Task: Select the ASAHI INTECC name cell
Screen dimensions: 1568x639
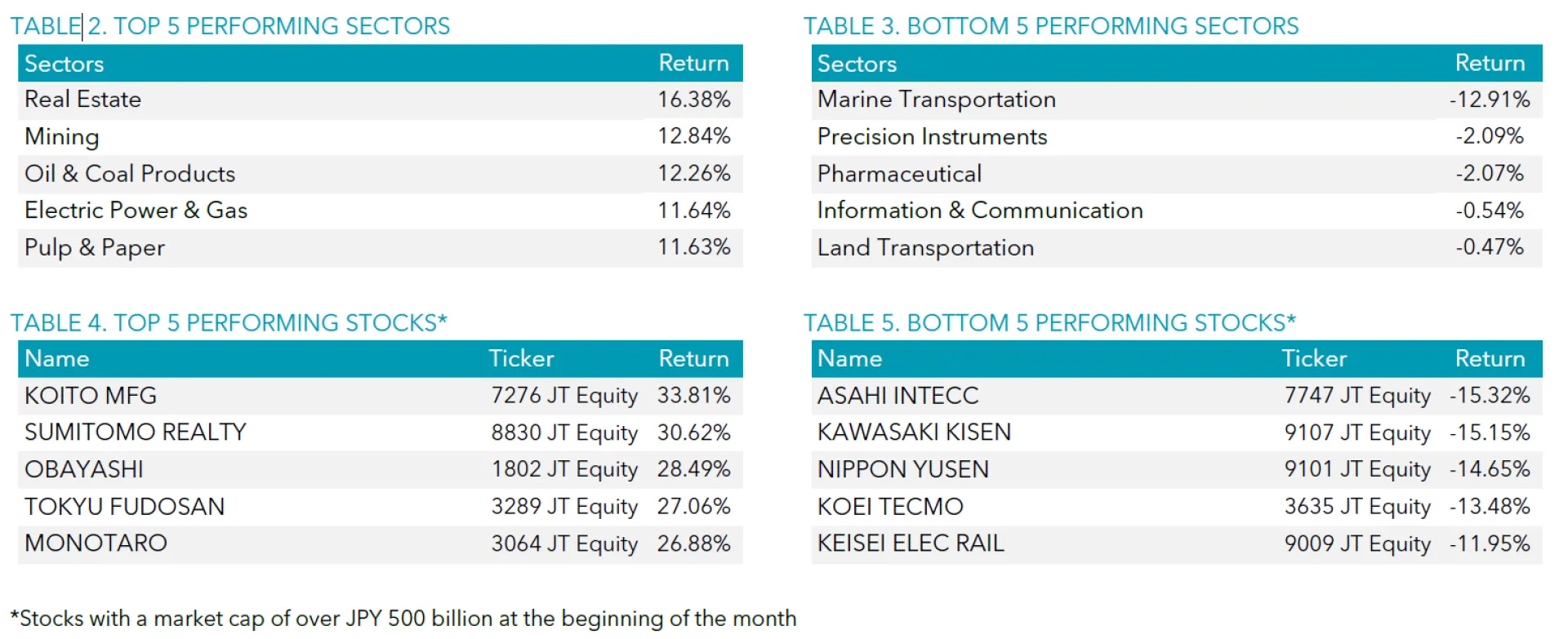Action: point(898,396)
